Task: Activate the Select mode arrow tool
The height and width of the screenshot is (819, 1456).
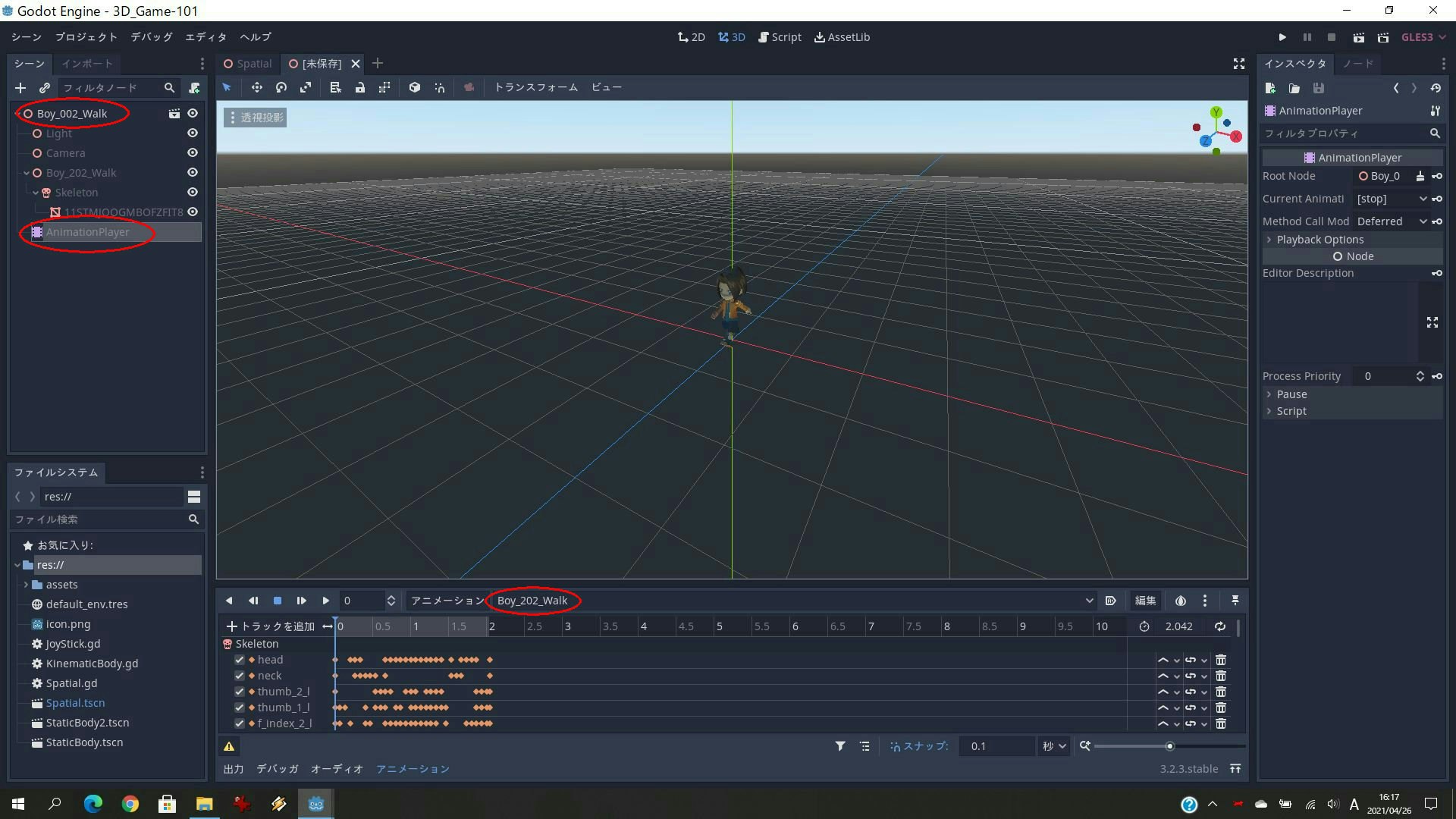Action: [x=227, y=87]
